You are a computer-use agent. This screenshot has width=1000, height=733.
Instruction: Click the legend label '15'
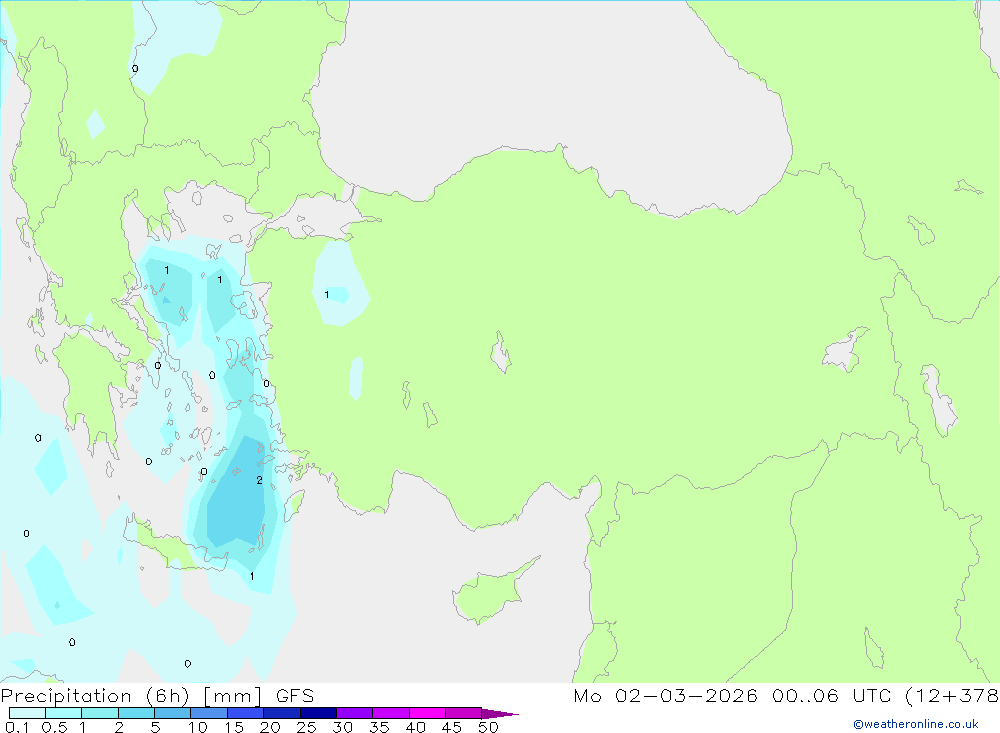point(234,727)
